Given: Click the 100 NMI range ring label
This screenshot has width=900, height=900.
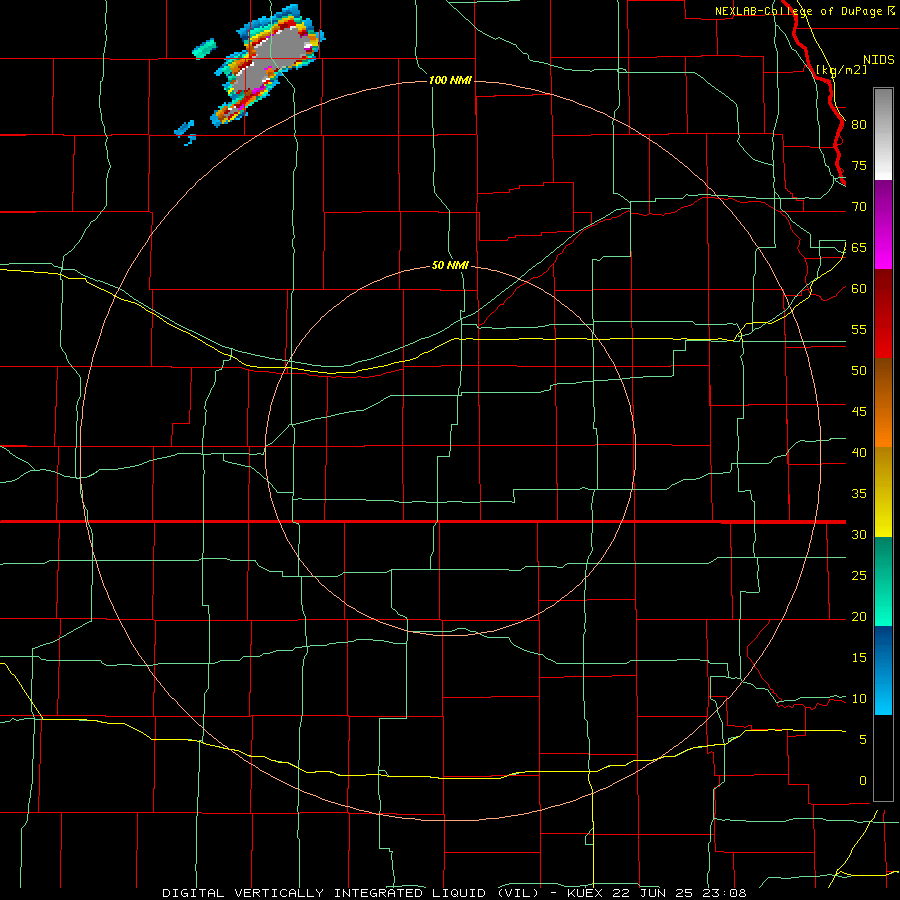Looking at the screenshot, I should click(451, 80).
